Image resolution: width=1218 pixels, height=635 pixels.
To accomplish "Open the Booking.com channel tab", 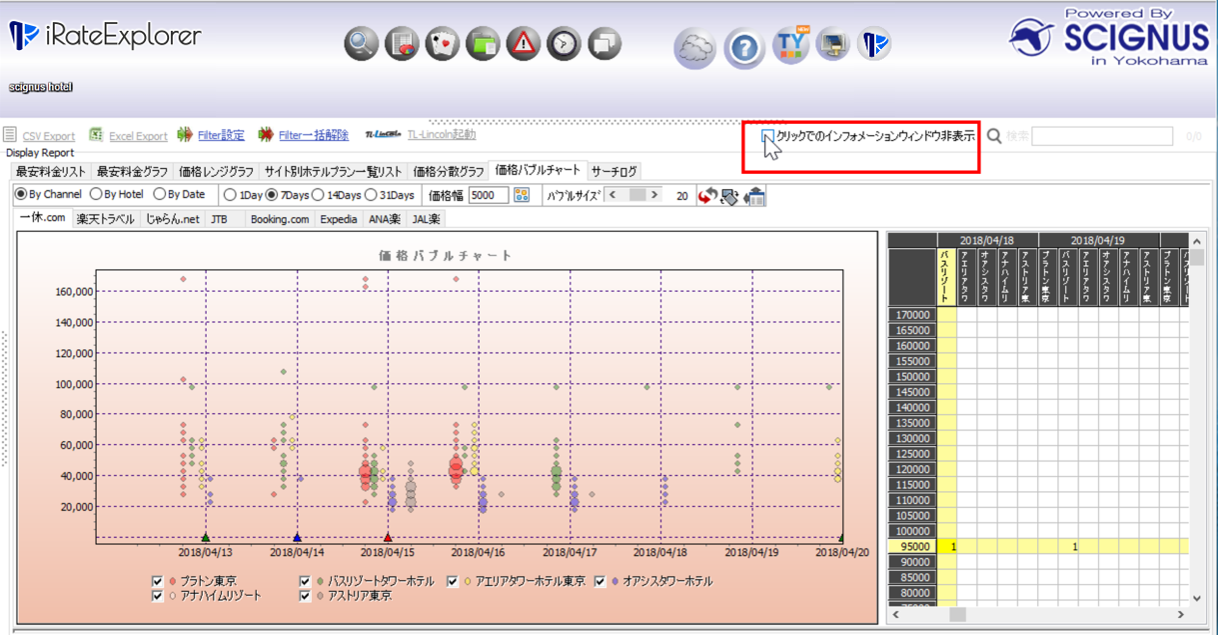I will click(x=279, y=219).
